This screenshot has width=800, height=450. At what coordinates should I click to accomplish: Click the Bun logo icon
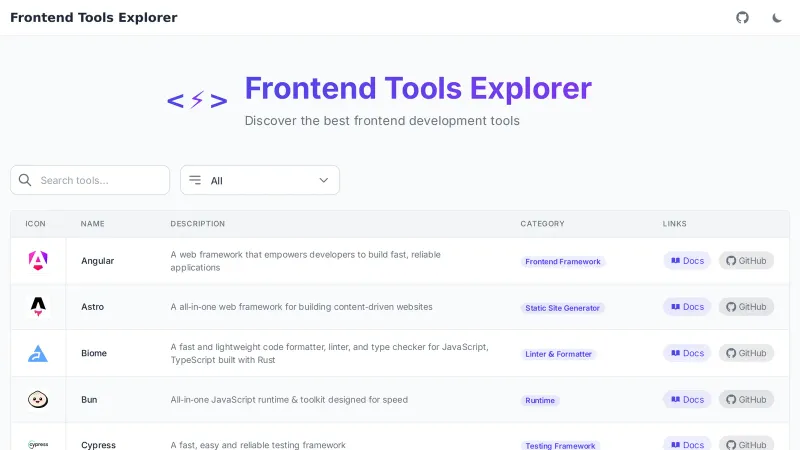coord(38,399)
